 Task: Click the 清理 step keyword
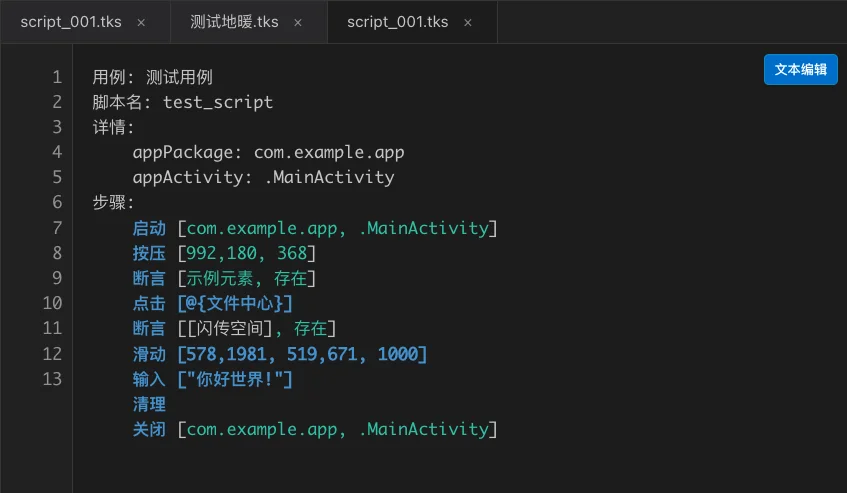[x=149, y=404]
